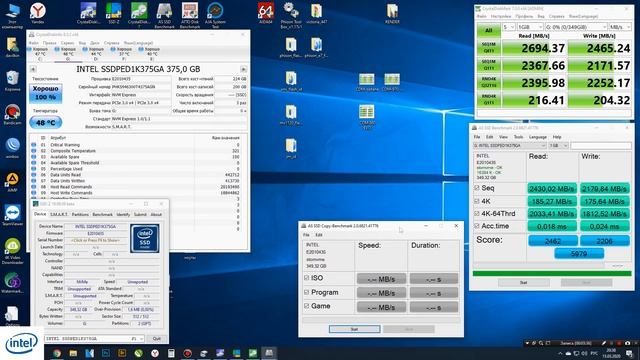The image size is (640, 360).
Task: Open the AIMP desktop shortcut
Action: pos(12,182)
